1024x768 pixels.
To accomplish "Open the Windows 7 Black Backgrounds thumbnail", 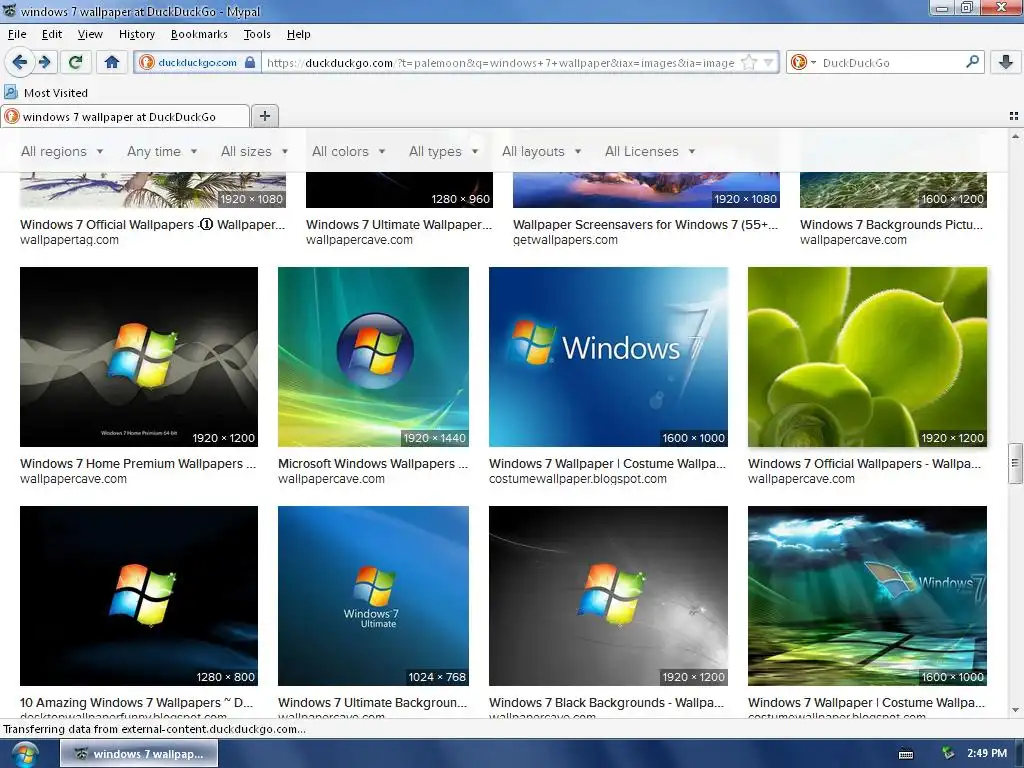I will (x=608, y=596).
